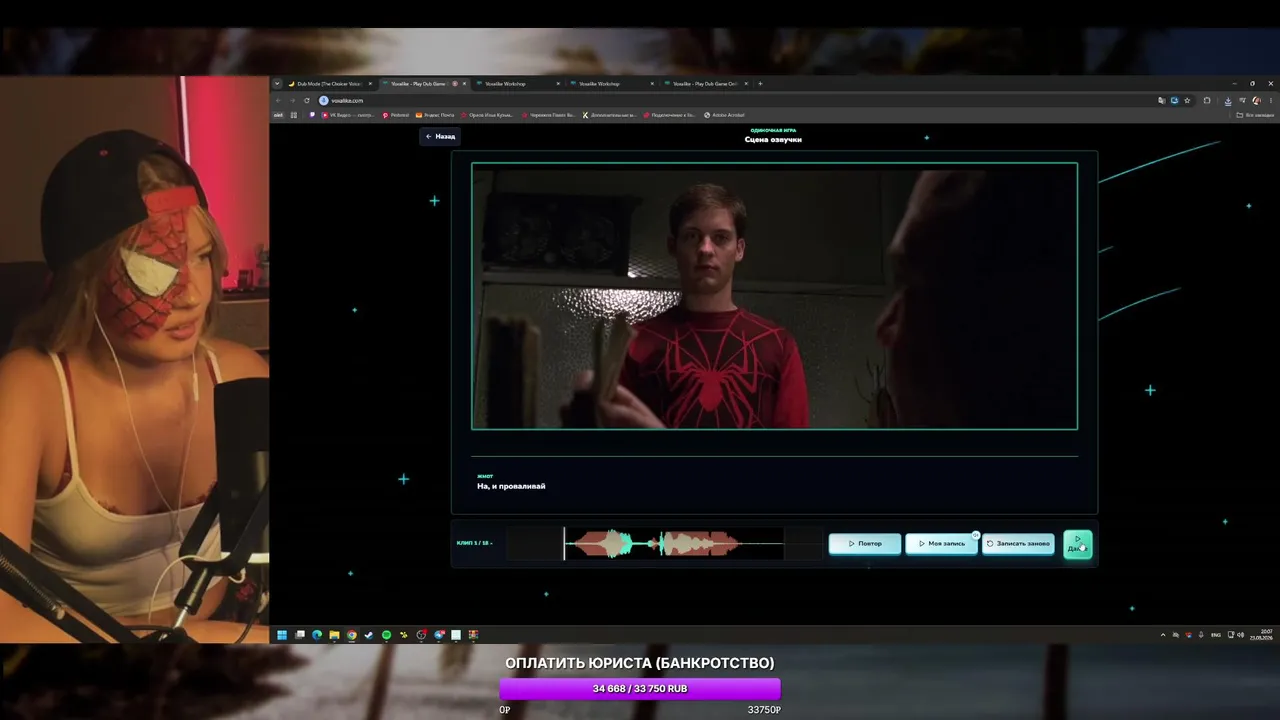Select the active Voxalike Play Dub Game tab
Image resolution: width=1280 pixels, height=720 pixels.
click(x=426, y=84)
